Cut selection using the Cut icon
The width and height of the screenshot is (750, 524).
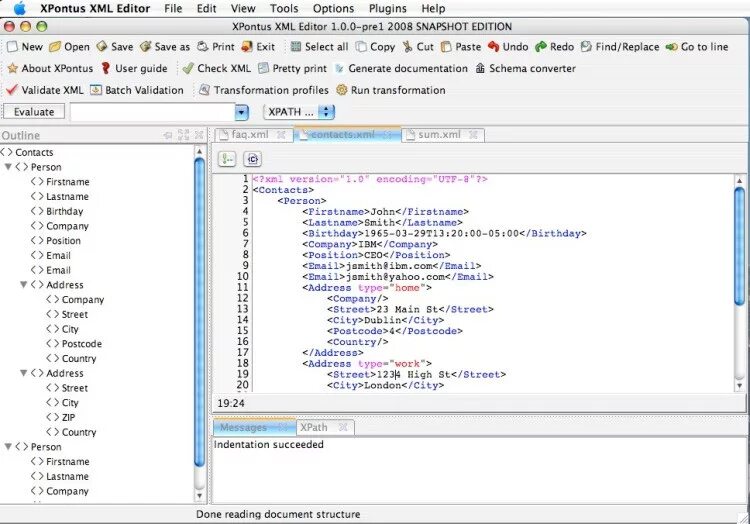point(407,47)
